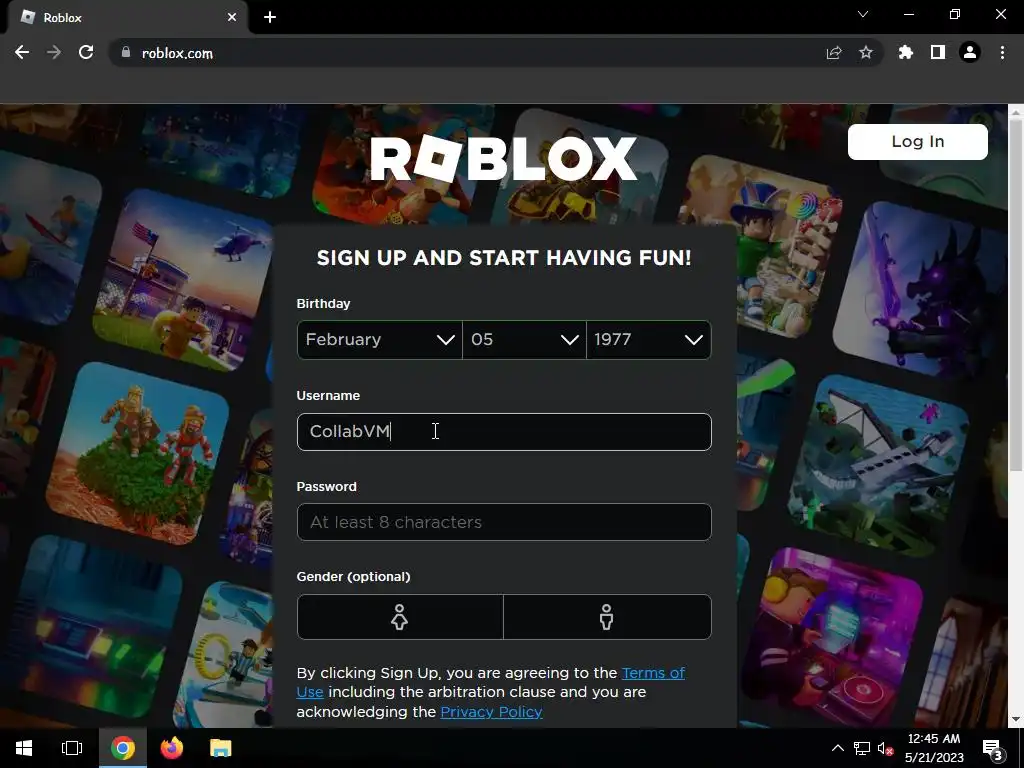Screen dimensions: 1024x768
Task: Open the birthday month dropdown showing February
Action: 379,340
